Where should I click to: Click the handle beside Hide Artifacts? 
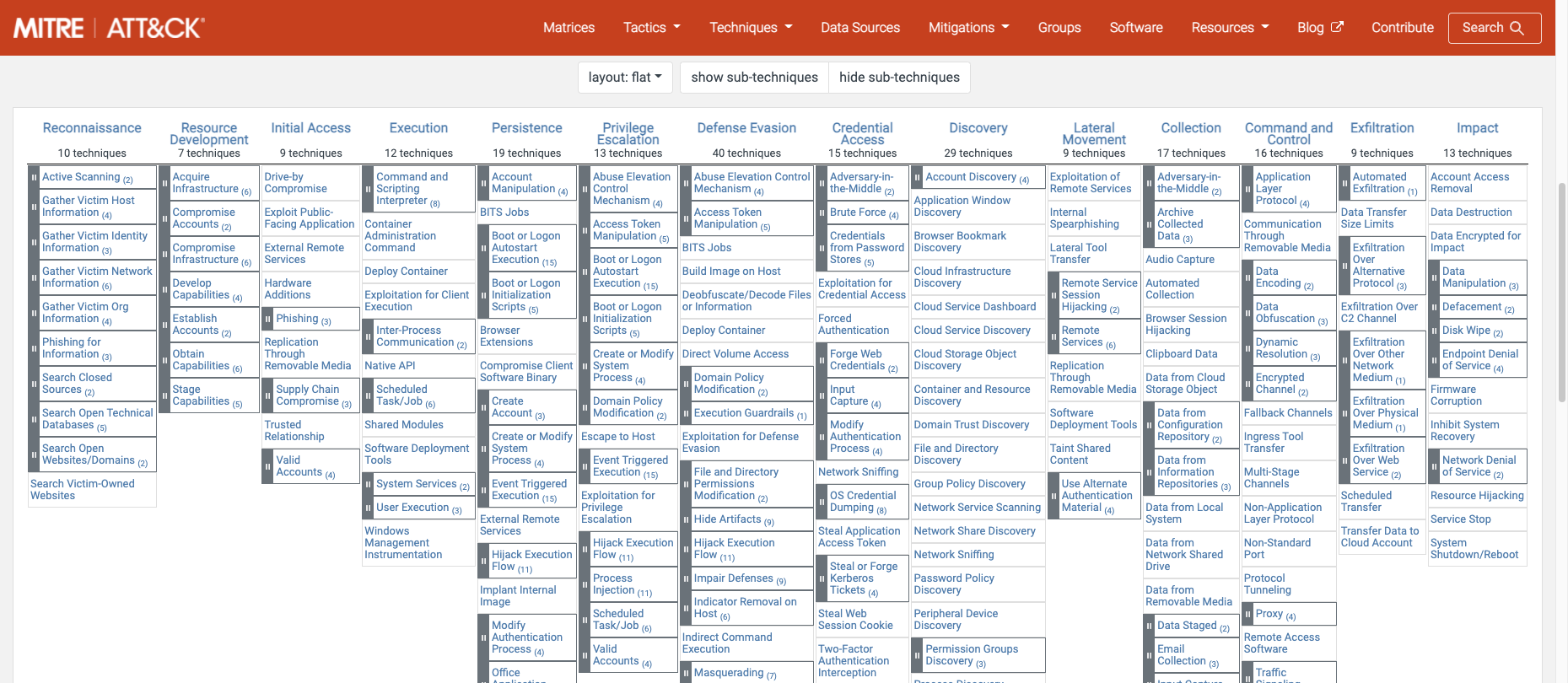(686, 519)
